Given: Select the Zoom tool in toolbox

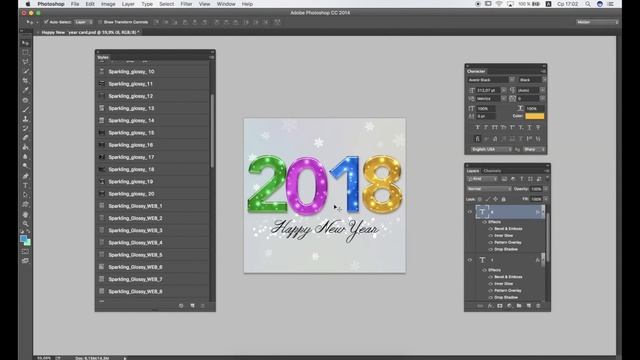Looking at the screenshot, I should click(x=25, y=224).
